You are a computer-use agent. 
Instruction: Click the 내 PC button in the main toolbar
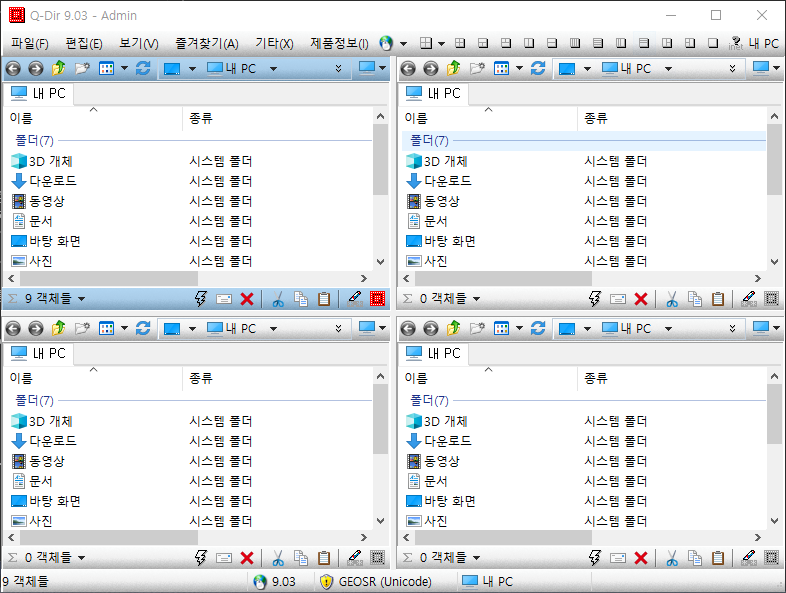[x=764, y=44]
